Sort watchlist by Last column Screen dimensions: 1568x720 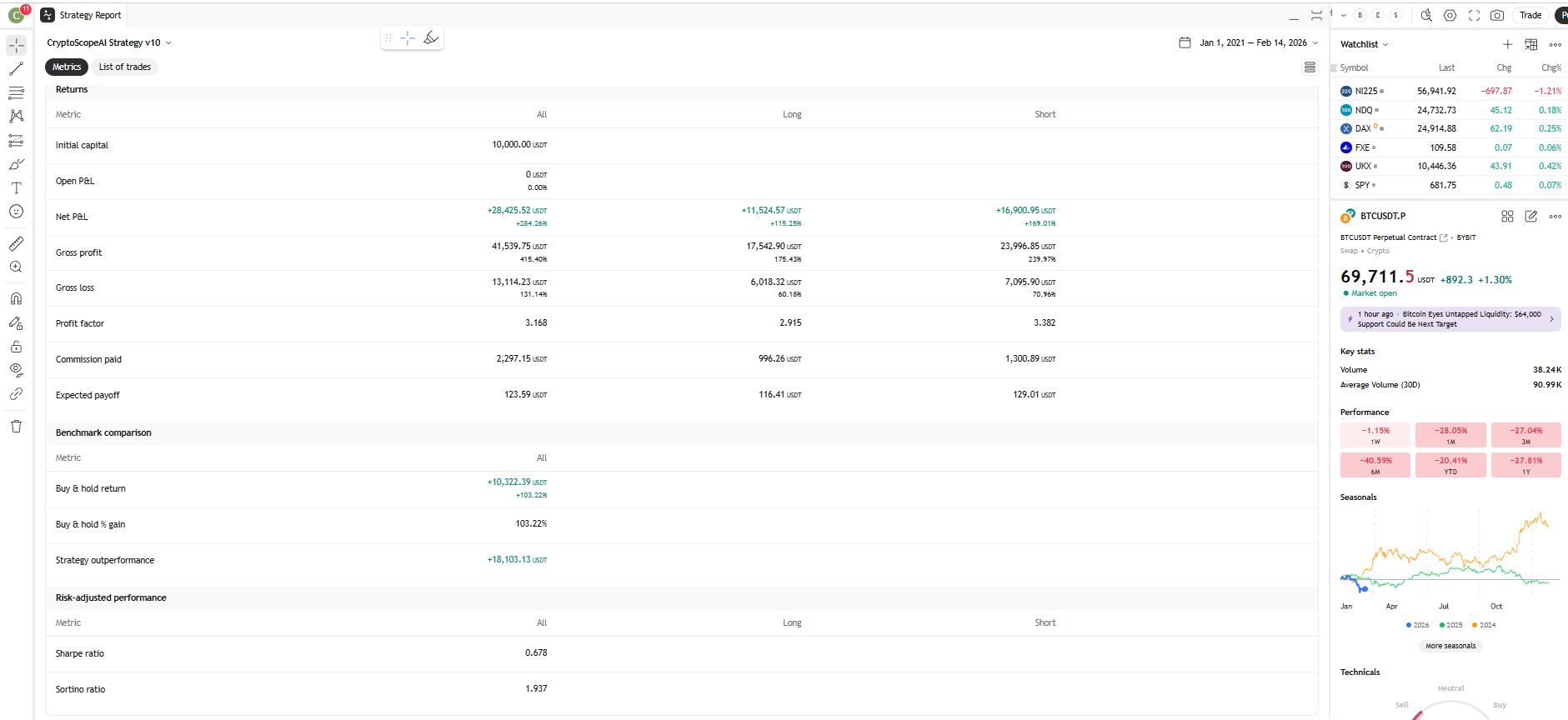coord(1446,67)
